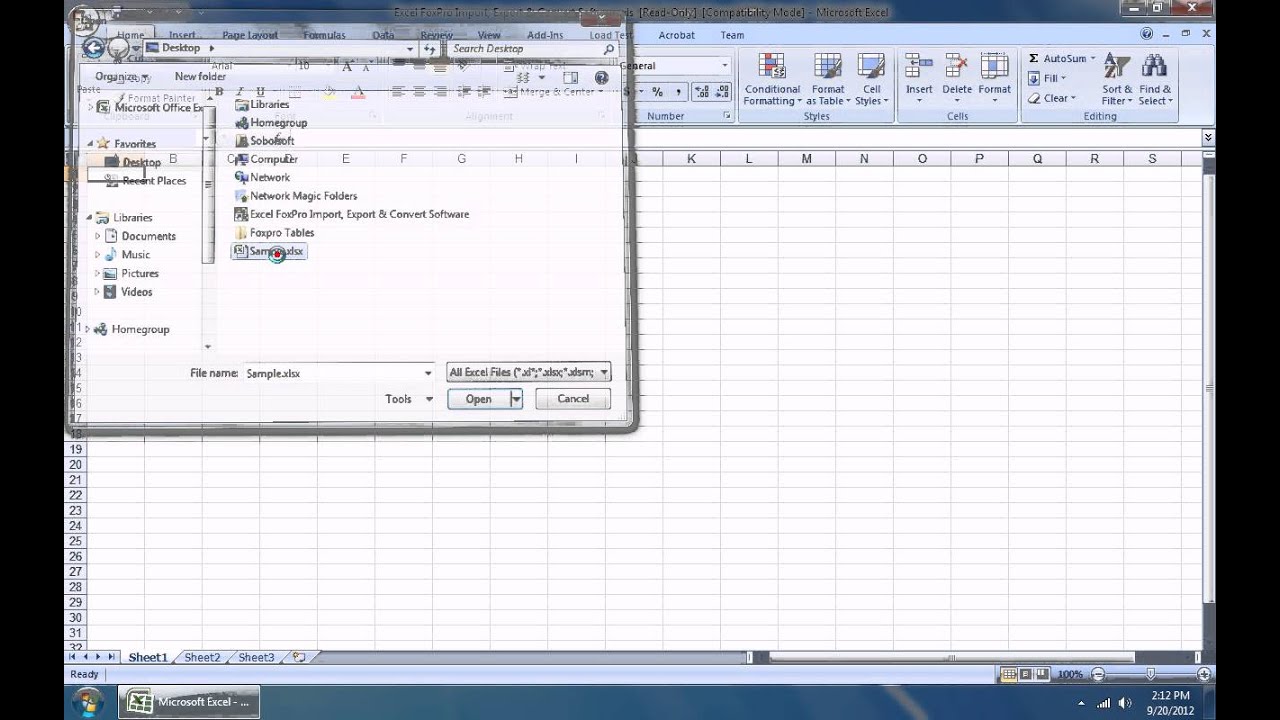Open the File name history dropdown arrow
1280x720 pixels.
coord(428,373)
